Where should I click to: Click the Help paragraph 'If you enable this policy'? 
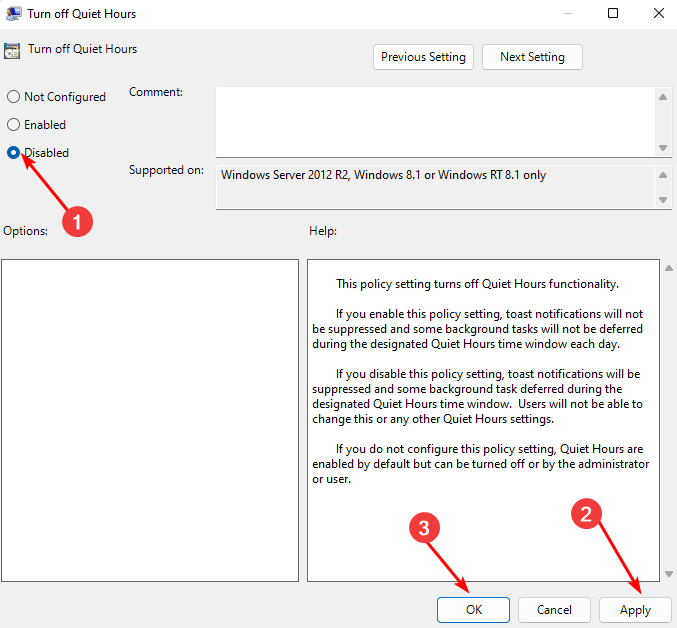coord(478,329)
